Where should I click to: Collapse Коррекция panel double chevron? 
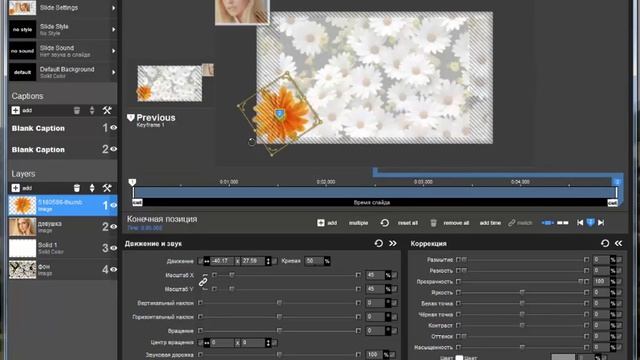[x=619, y=243]
